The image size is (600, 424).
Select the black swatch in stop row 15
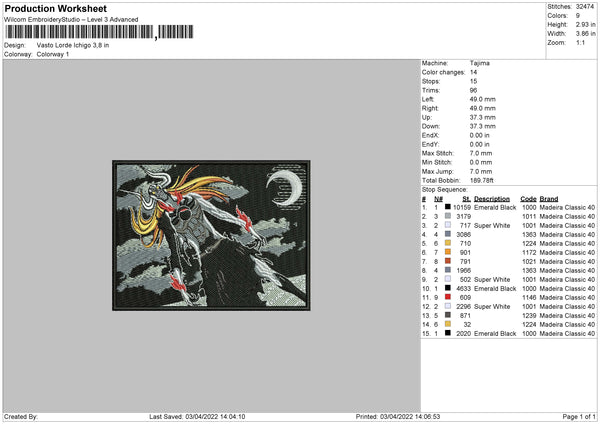pos(448,333)
